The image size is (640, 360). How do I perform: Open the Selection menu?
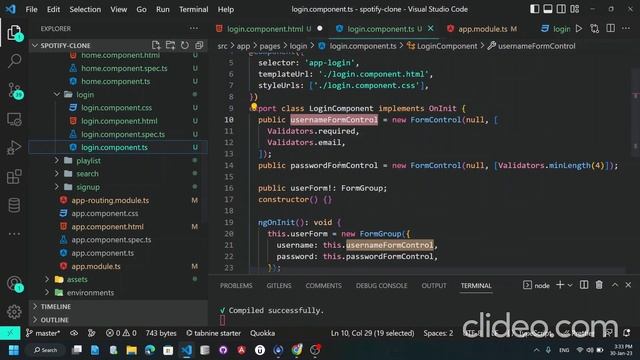85,9
